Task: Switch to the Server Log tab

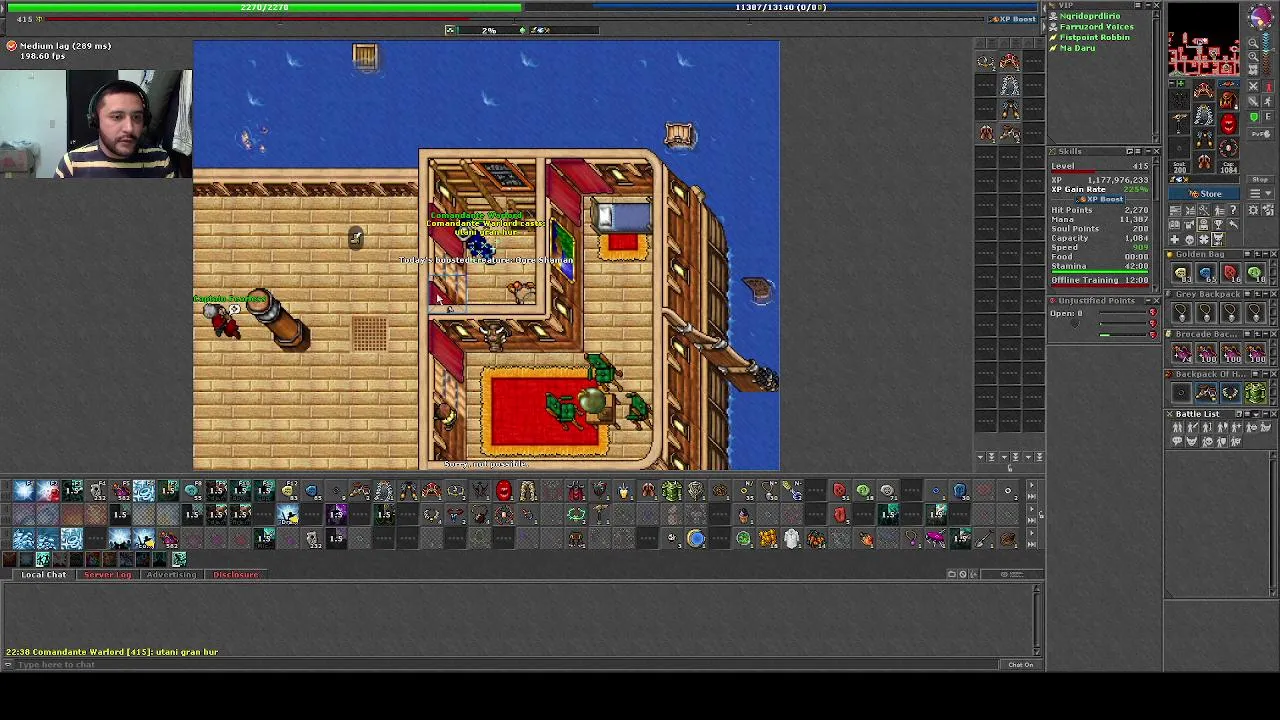Action: [x=107, y=574]
